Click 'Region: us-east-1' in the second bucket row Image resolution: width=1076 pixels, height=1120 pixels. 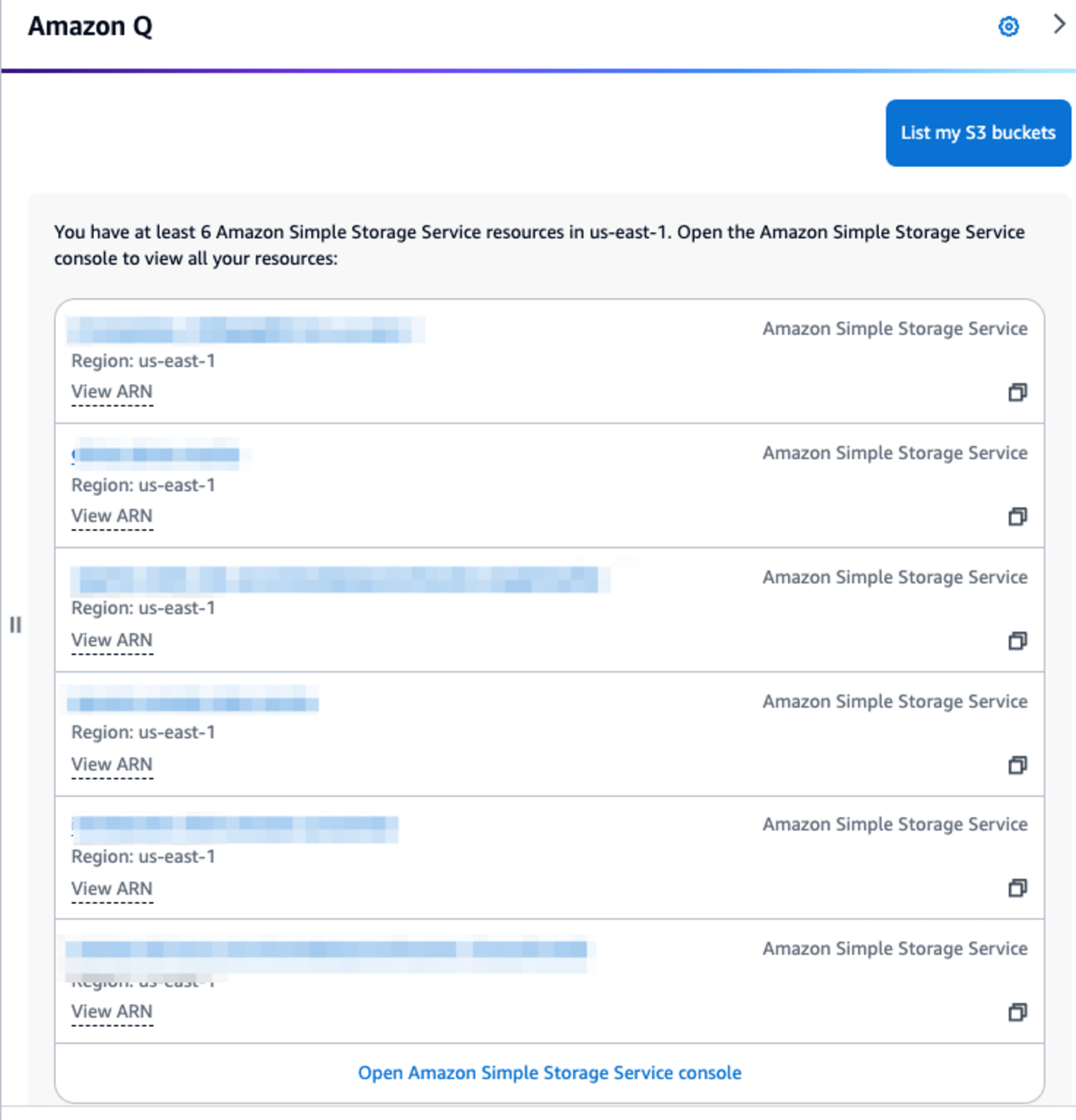tap(143, 485)
